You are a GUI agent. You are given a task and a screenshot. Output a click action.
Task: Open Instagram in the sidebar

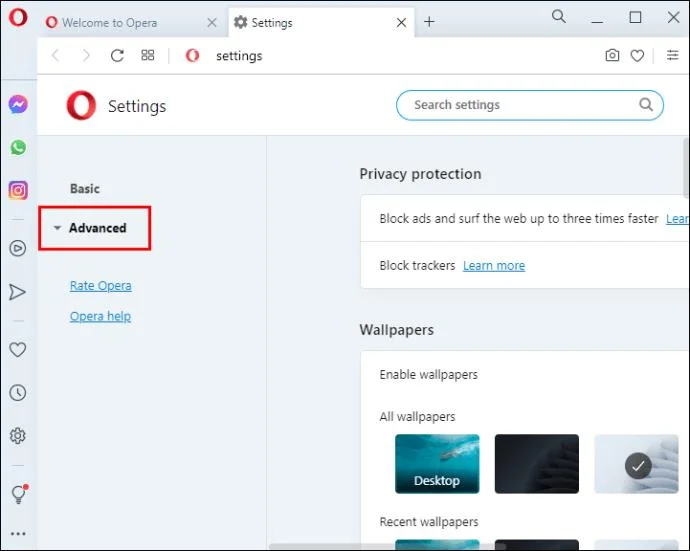pyautogui.click(x=18, y=190)
